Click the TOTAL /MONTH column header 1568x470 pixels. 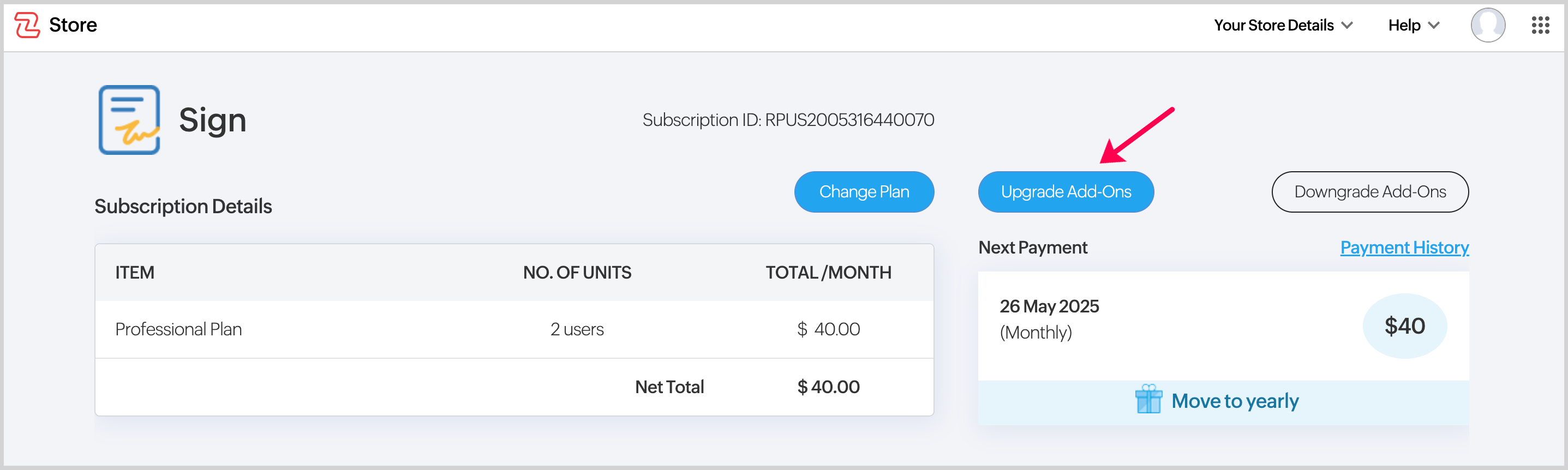point(828,273)
